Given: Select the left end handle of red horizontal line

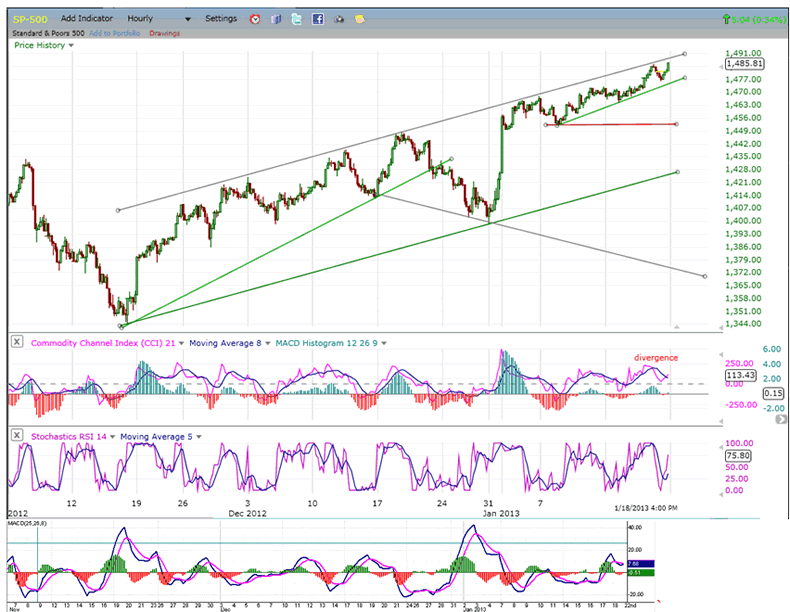Looking at the screenshot, I should 546,125.
